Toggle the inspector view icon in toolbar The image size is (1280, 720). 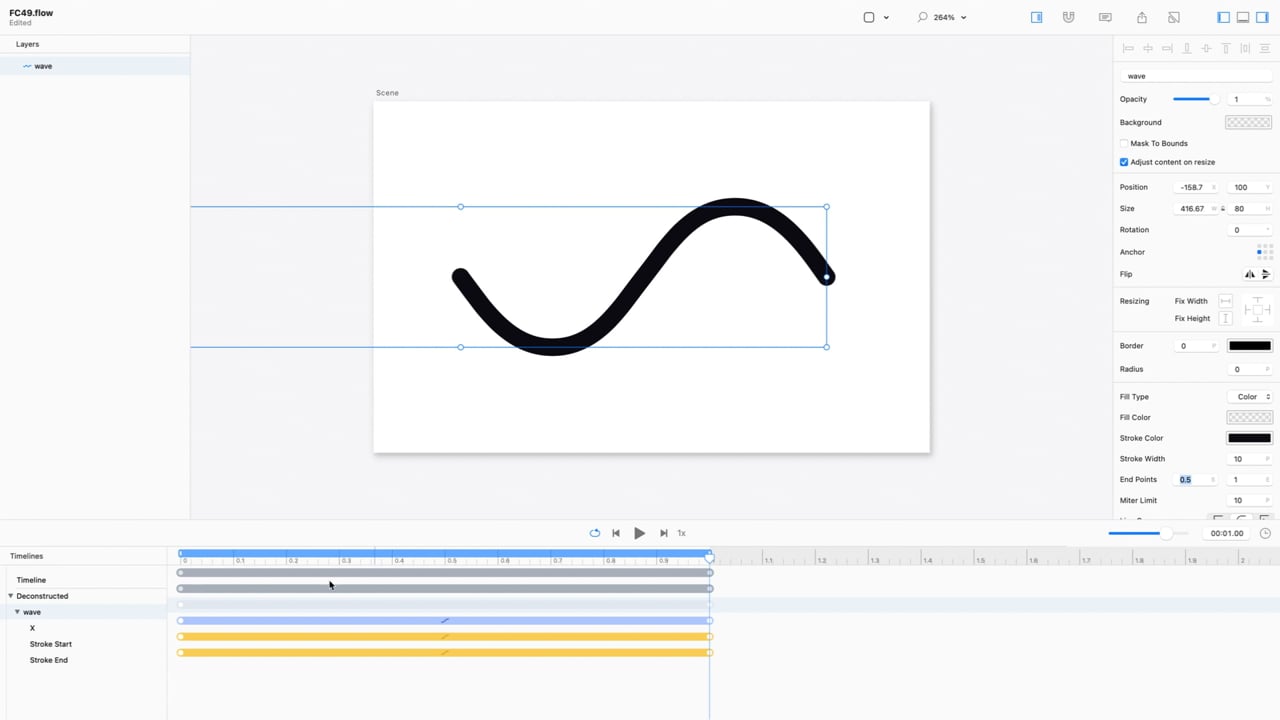coord(1036,17)
